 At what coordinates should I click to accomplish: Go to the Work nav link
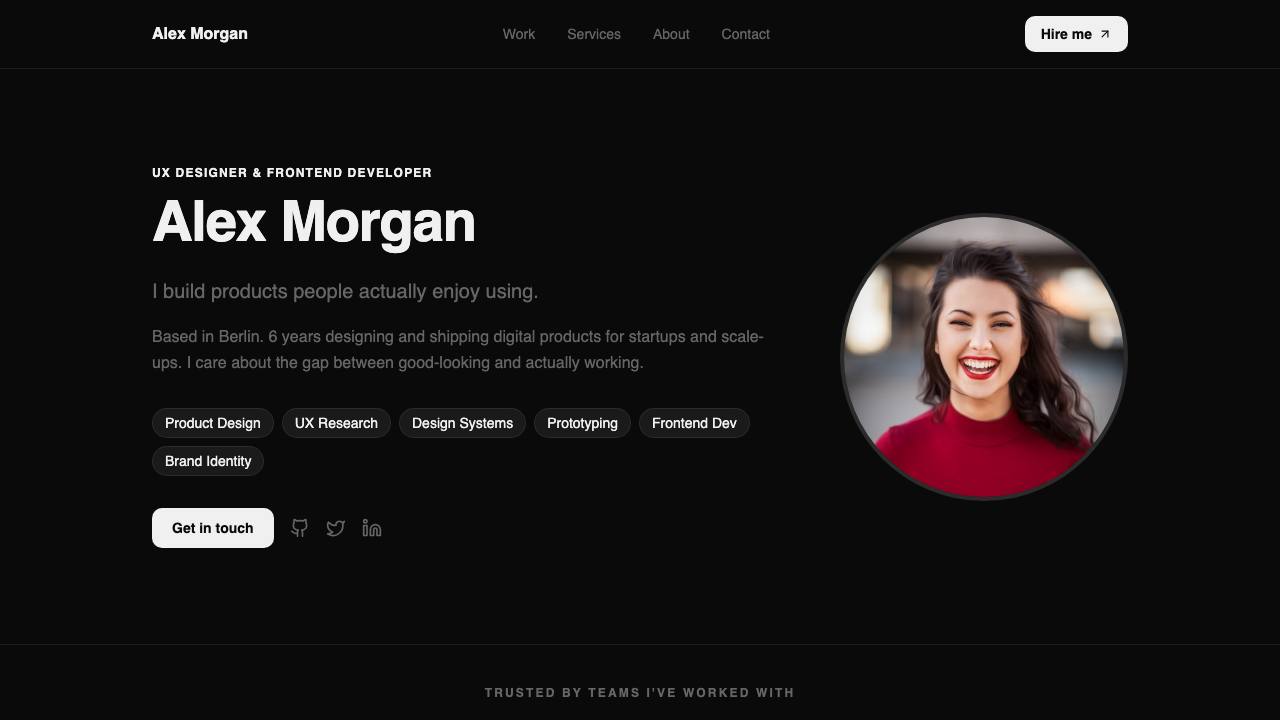(519, 34)
